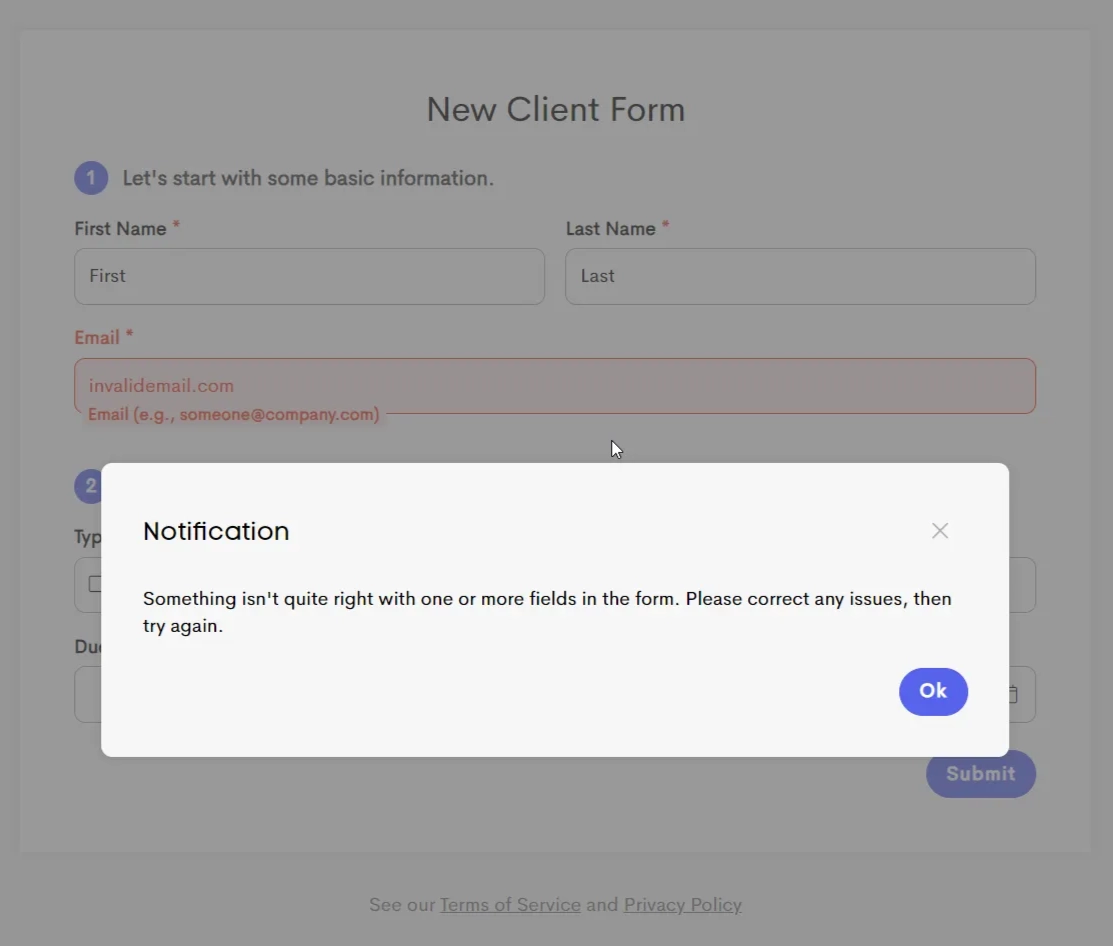Click the step 1 circle badge
1113x946 pixels.
click(91, 177)
